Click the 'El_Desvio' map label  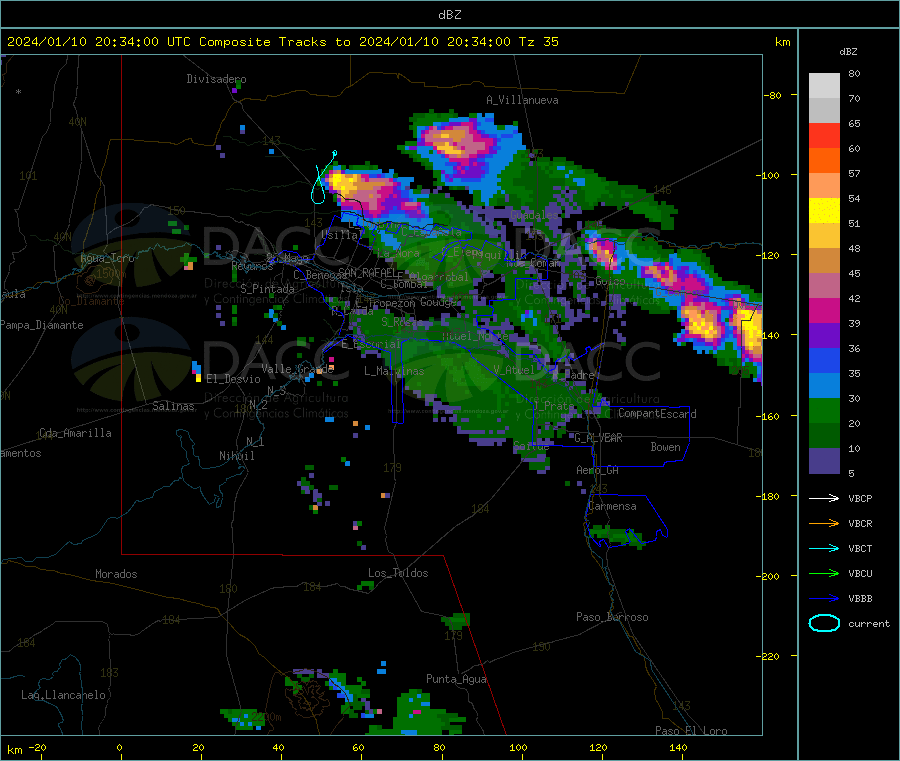click(x=233, y=379)
